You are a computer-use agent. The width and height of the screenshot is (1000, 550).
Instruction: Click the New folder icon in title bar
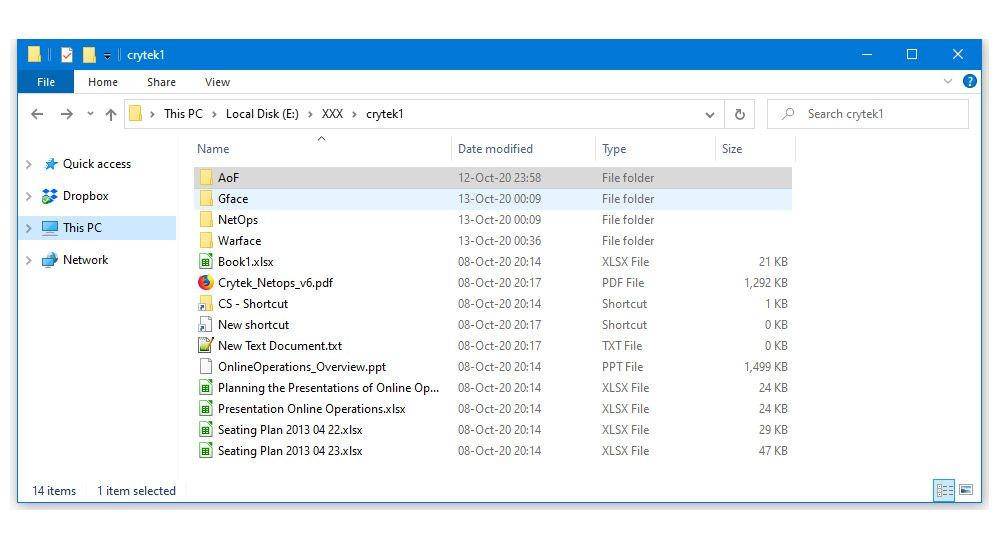(x=89, y=55)
